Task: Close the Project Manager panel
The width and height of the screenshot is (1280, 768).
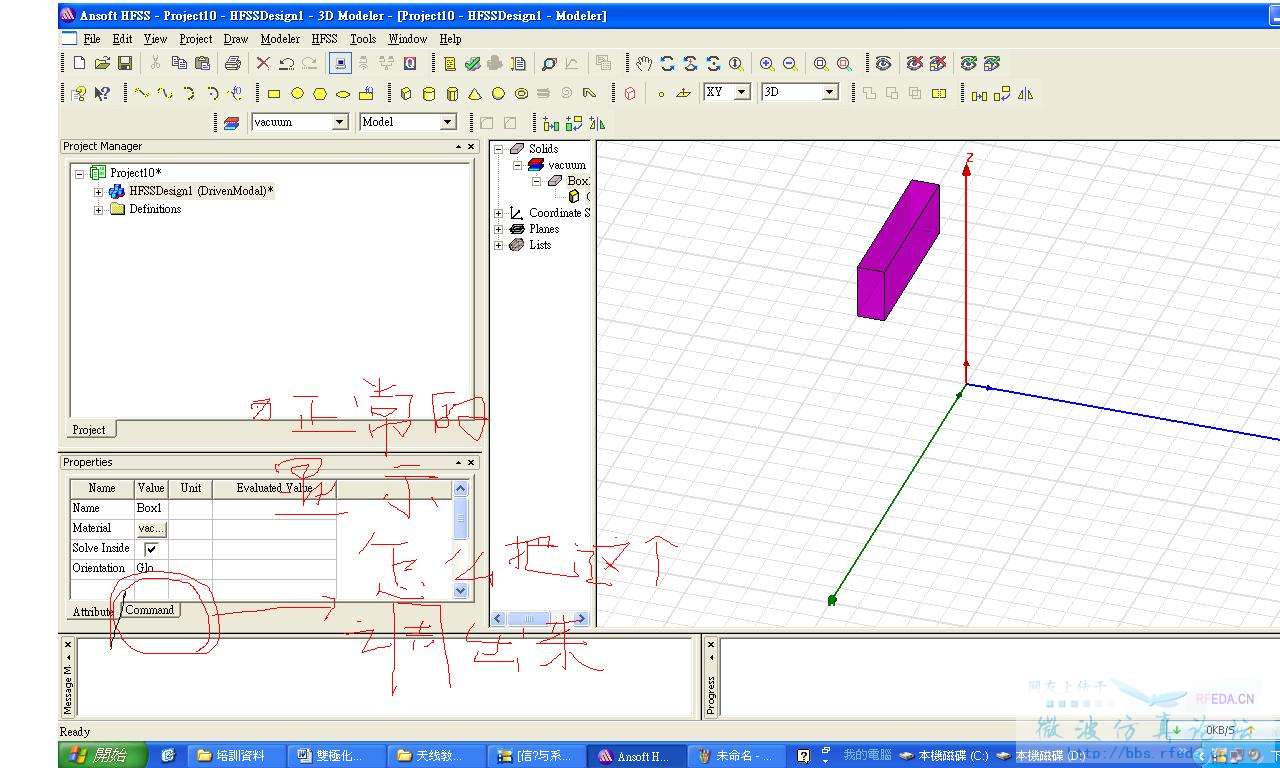Action: click(472, 146)
